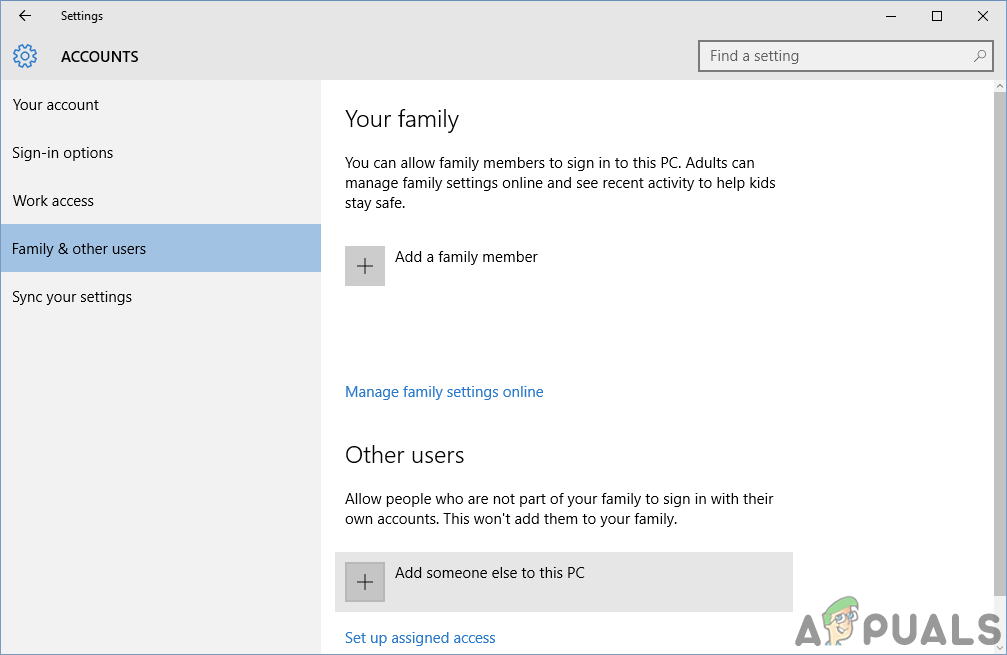Go to Sync your settings

[x=72, y=297]
